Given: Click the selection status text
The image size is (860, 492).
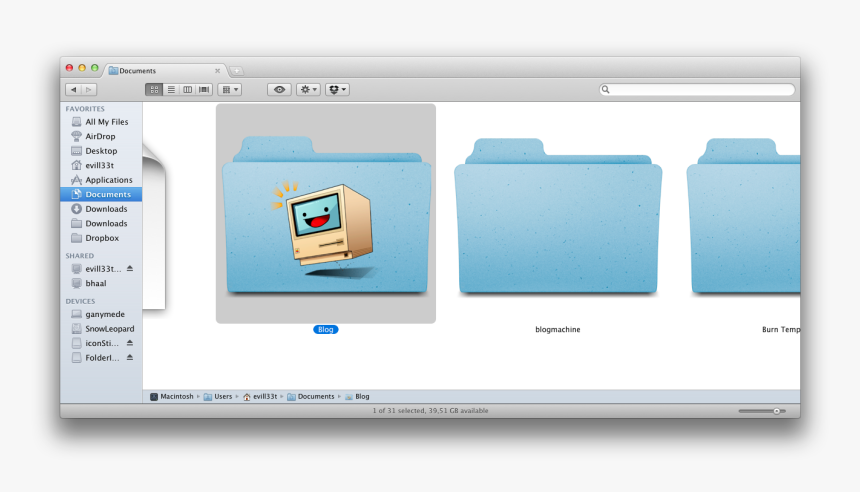Looking at the screenshot, I should (x=430, y=411).
